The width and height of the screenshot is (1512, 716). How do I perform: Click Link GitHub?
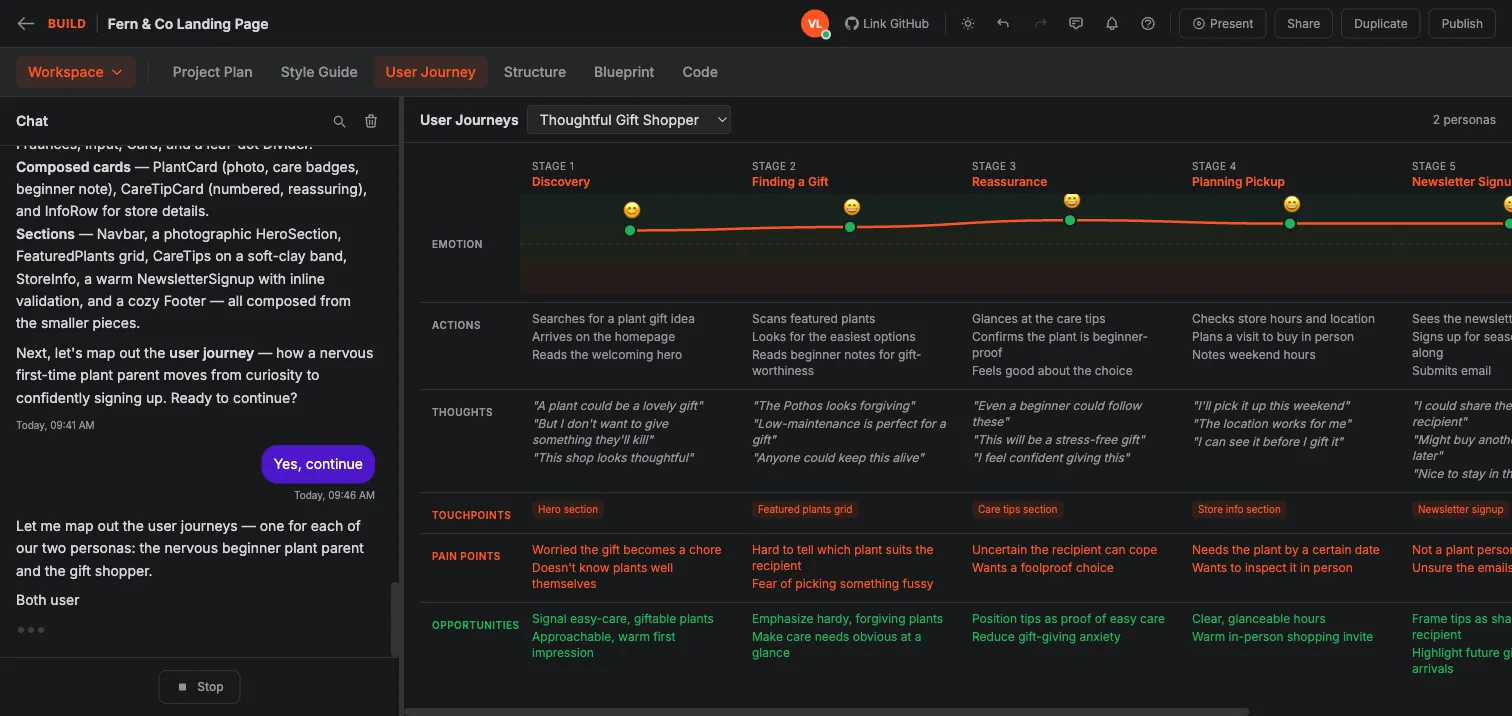[x=887, y=24]
